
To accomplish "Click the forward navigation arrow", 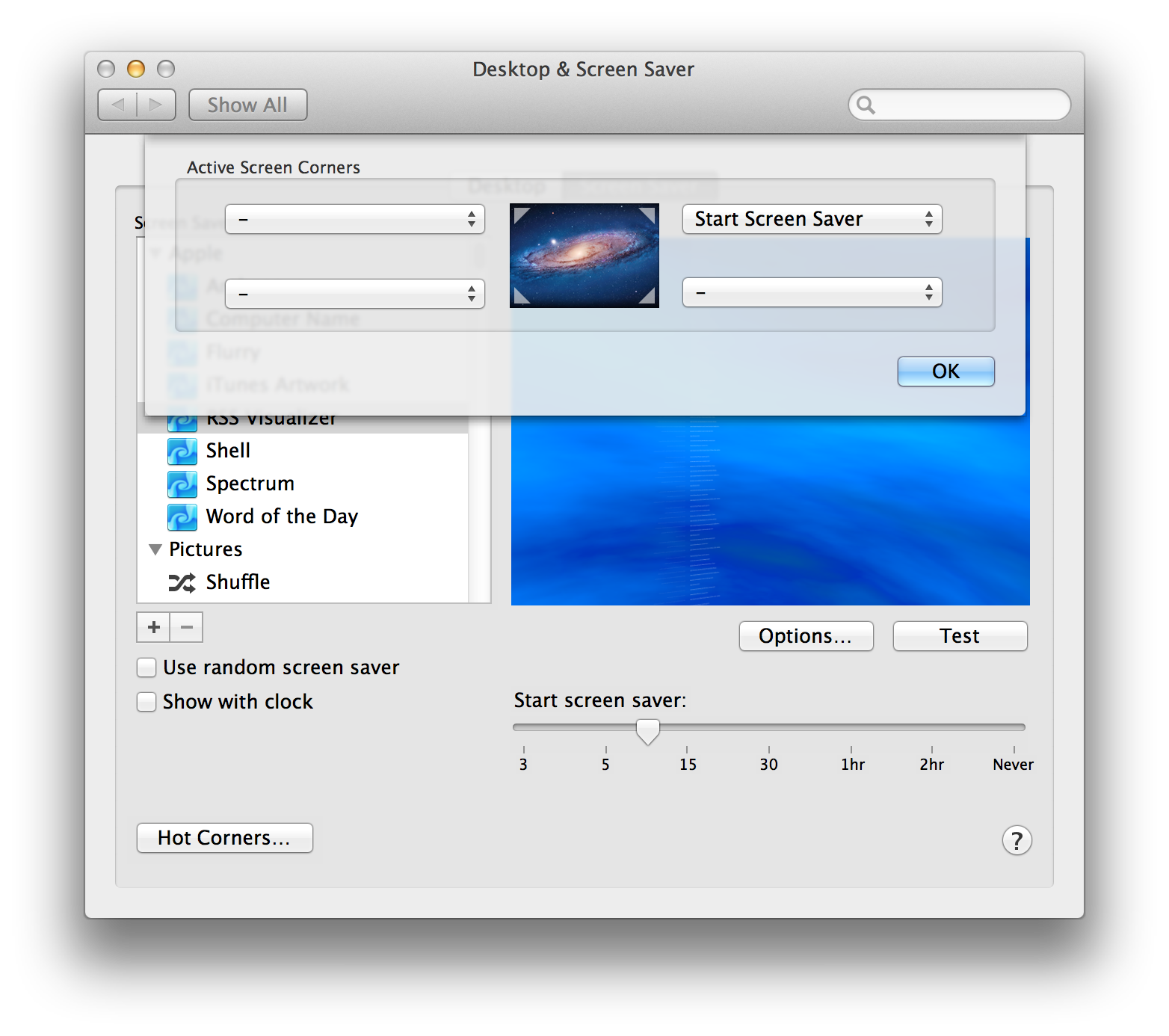I will pyautogui.click(x=156, y=105).
